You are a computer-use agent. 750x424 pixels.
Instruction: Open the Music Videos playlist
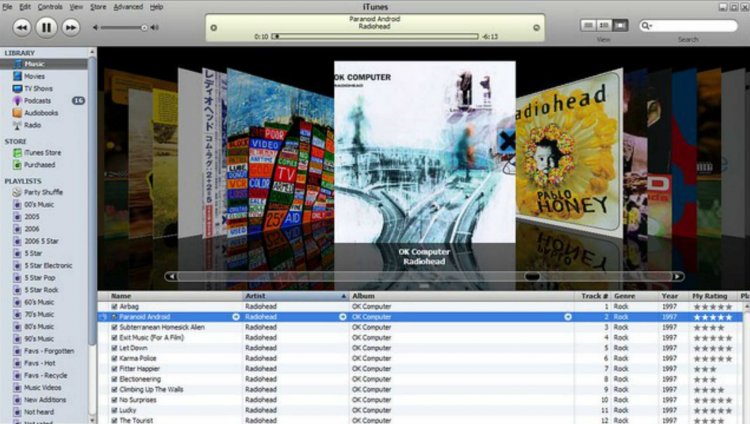coord(44,388)
